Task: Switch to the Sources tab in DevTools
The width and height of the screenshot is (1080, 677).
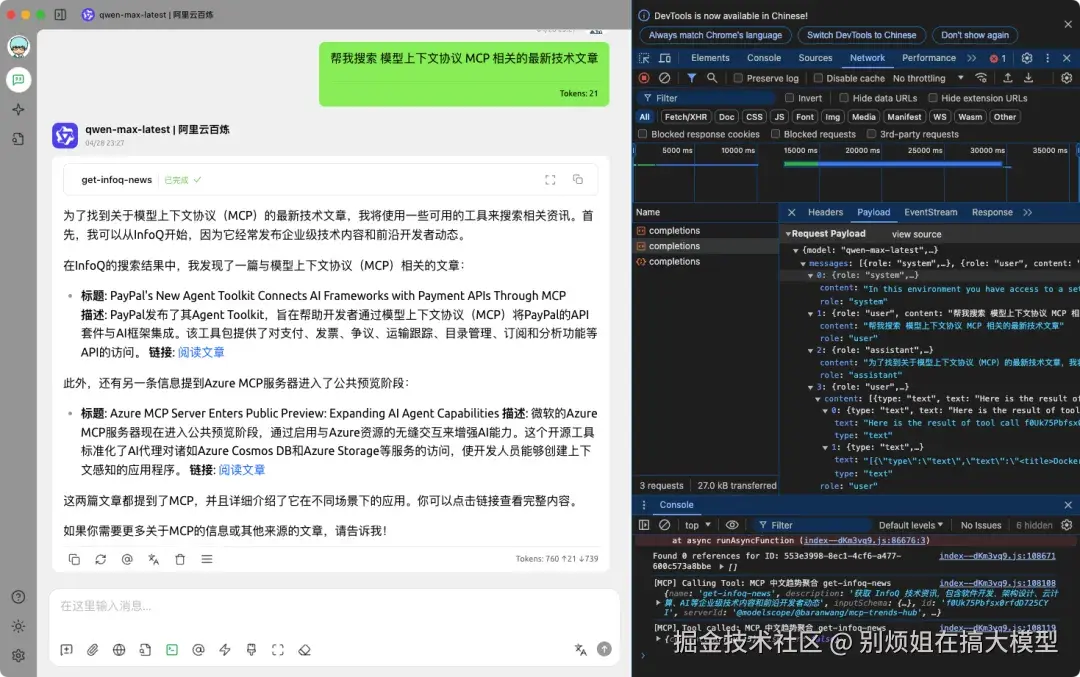Action: (816, 57)
